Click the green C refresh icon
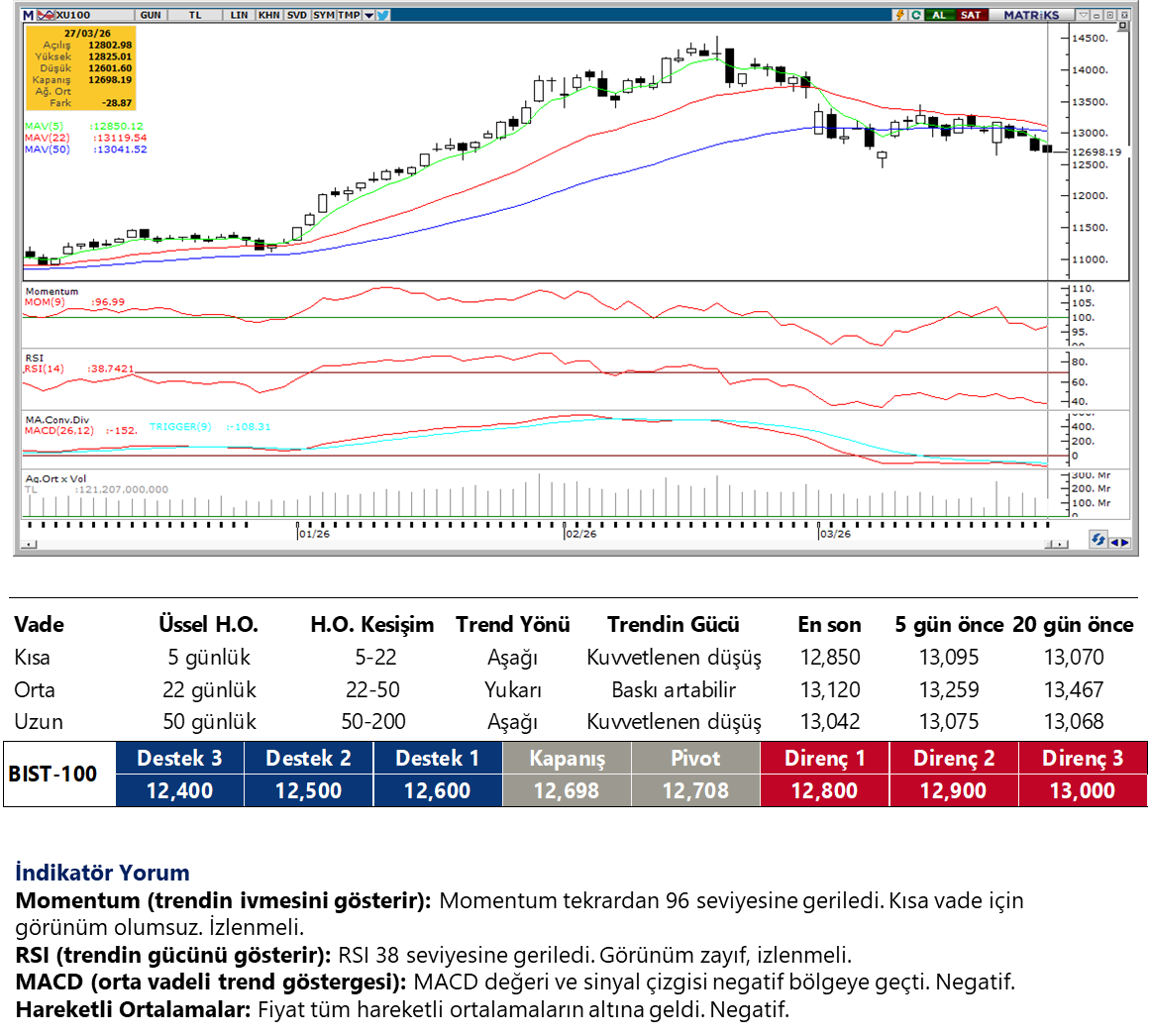Viewport: 1149px width, 1036px height. coord(915,15)
